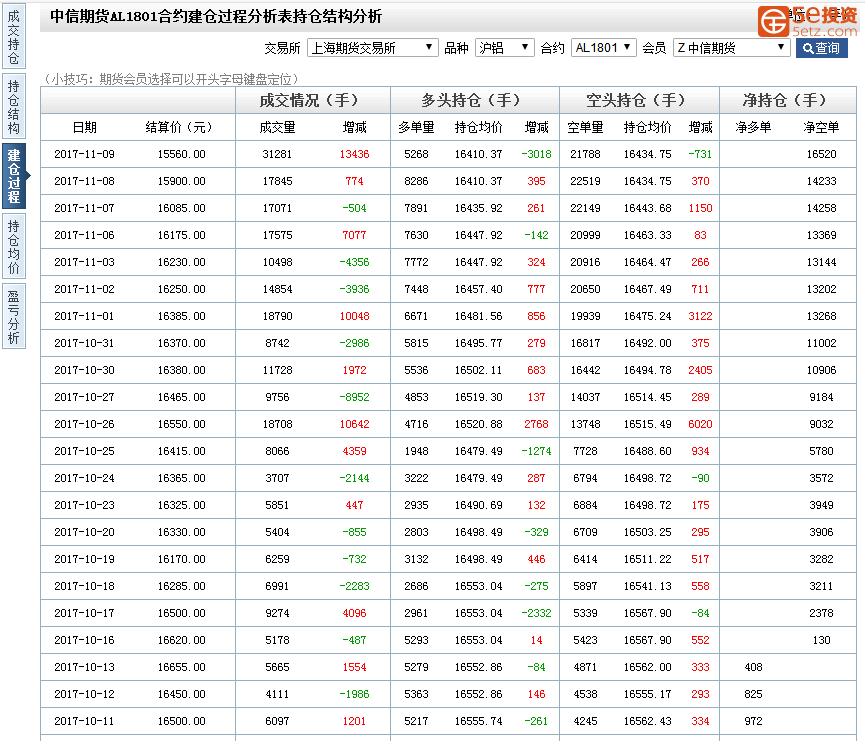
Task: Click long position value 1948
Action: pyautogui.click(x=417, y=451)
